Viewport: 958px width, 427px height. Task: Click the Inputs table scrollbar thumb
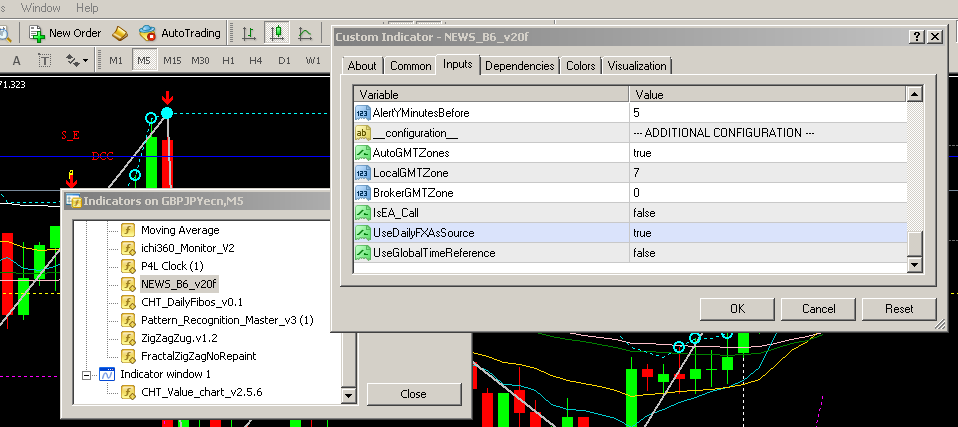[915, 244]
